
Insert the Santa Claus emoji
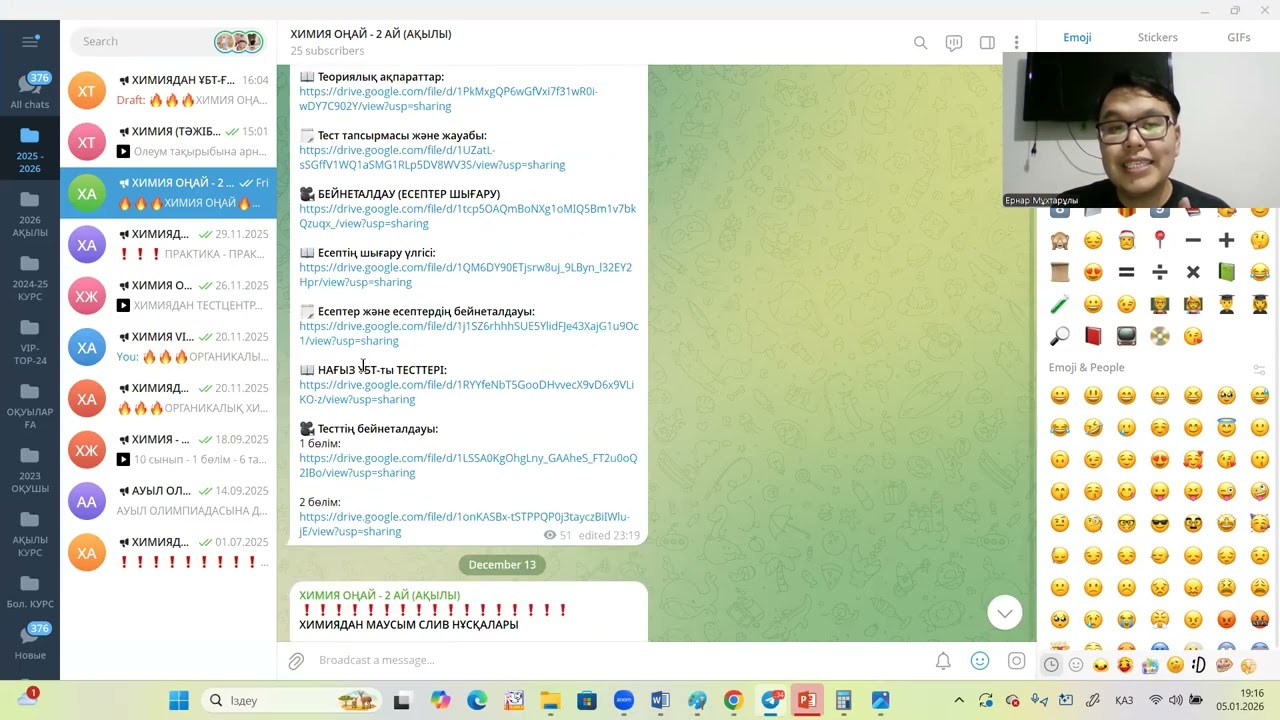click(x=1126, y=240)
